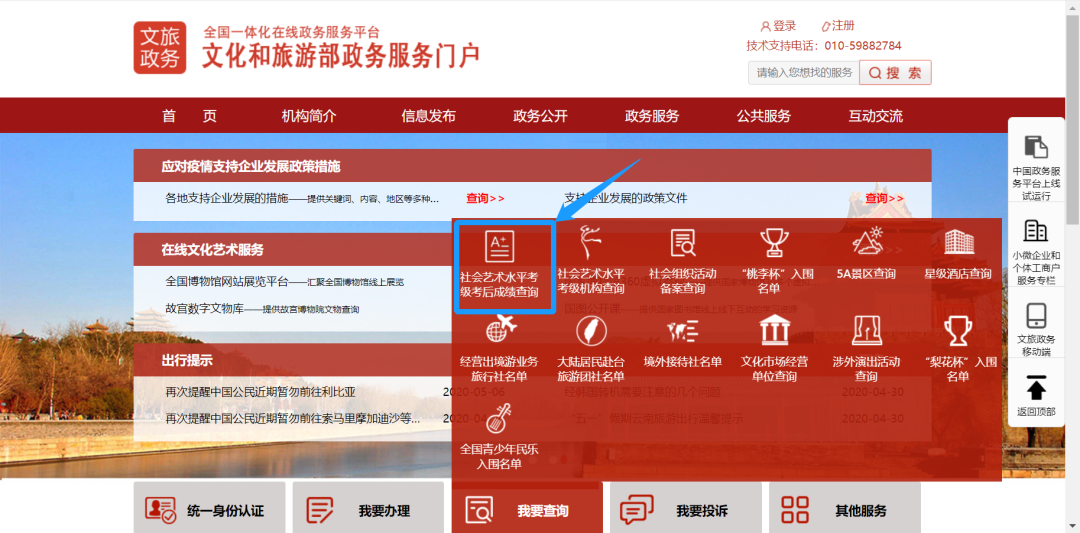This screenshot has width=1080, height=533.
Task: Focus the search keyword input field
Action: (803, 73)
